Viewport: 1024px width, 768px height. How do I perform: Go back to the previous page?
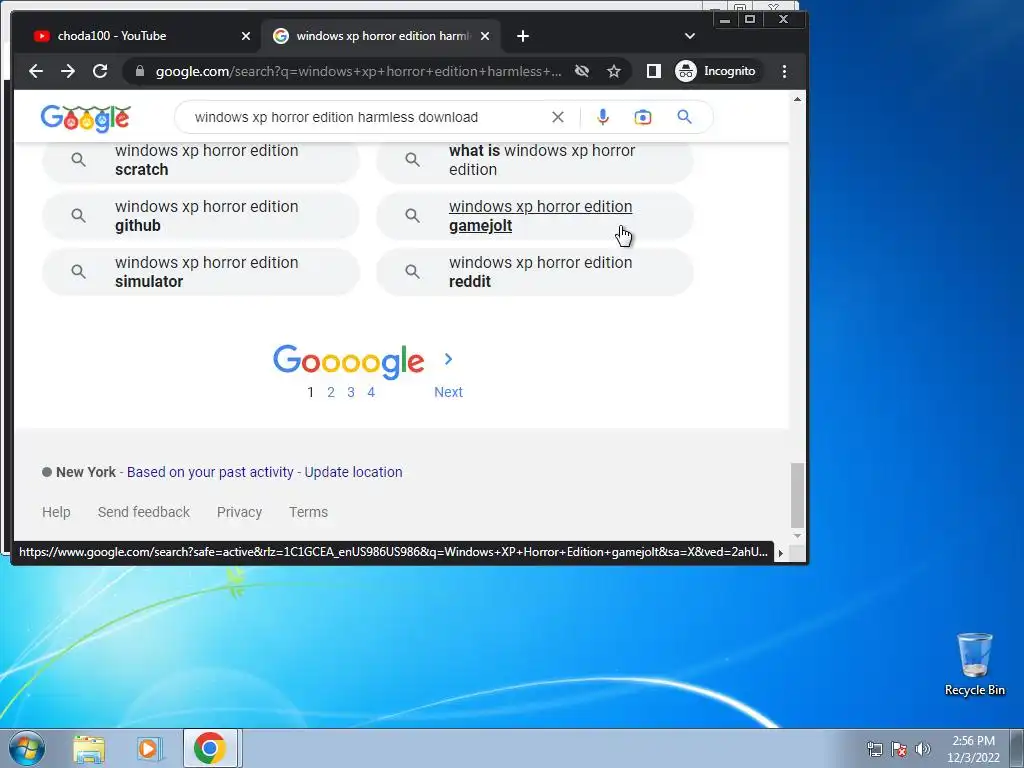click(x=36, y=71)
